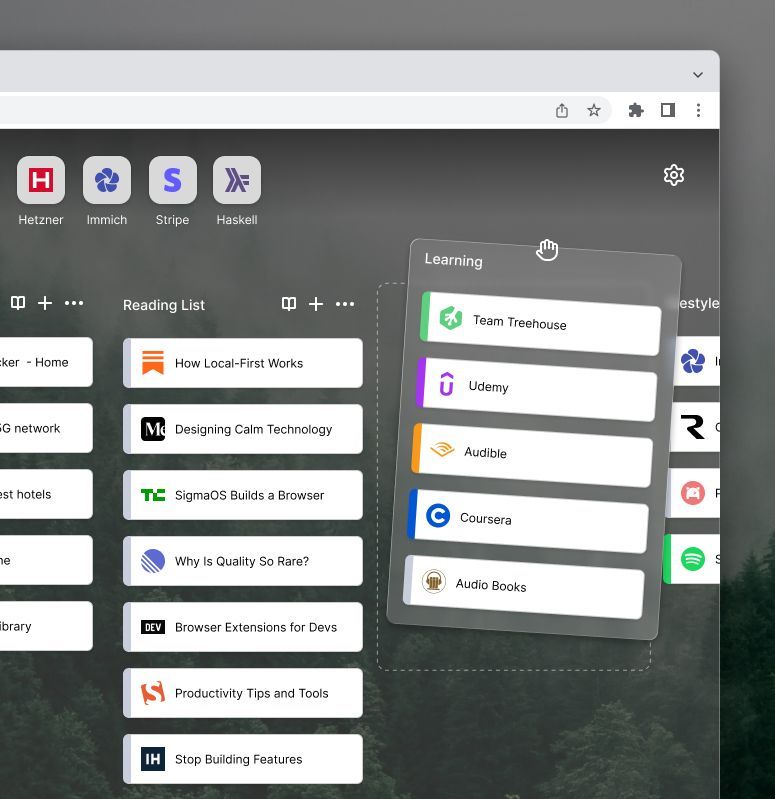Image resolution: width=775 pixels, height=799 pixels.
Task: Open all Reading List links book icon
Action: tap(289, 304)
